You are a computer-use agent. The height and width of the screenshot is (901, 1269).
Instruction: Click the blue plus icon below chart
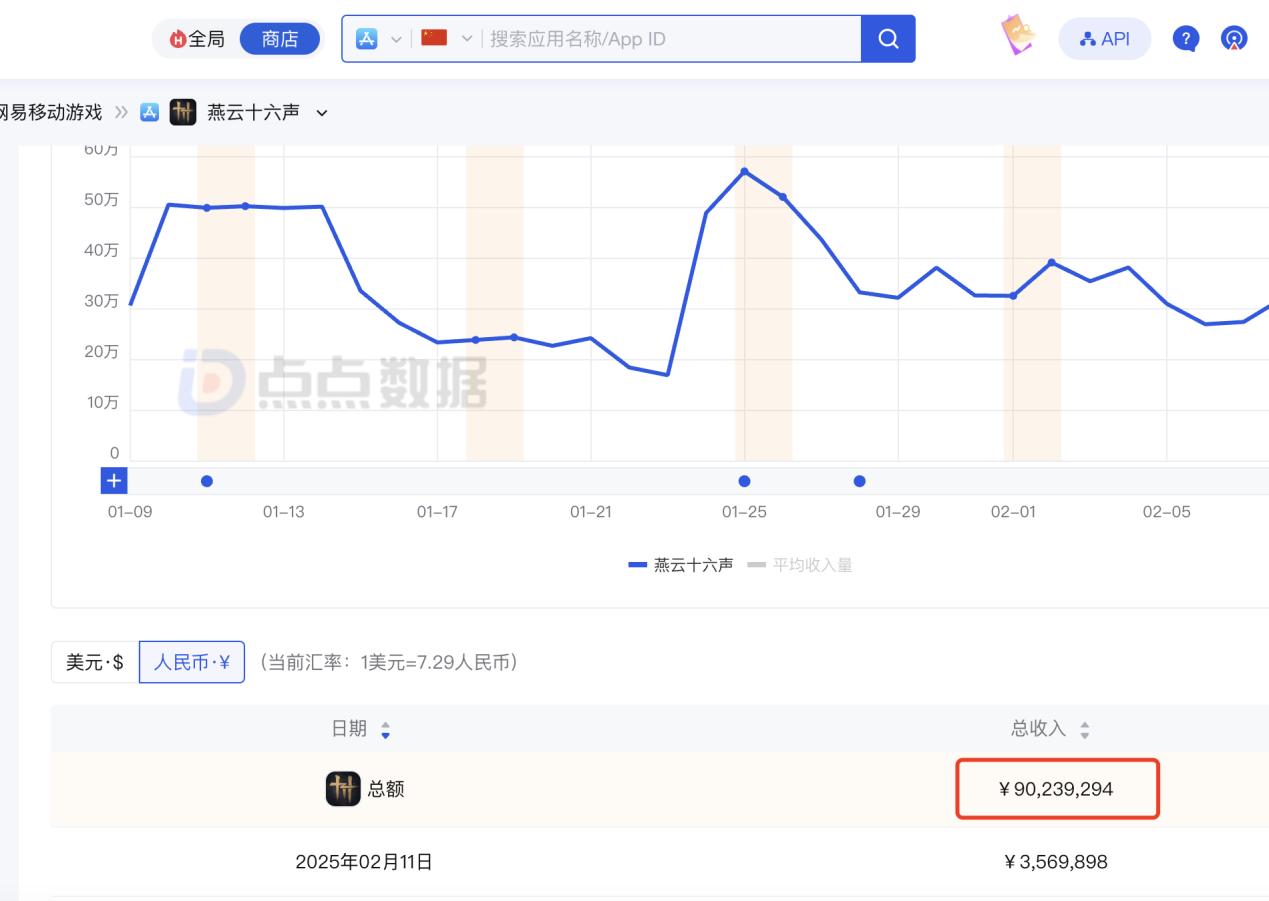click(114, 481)
